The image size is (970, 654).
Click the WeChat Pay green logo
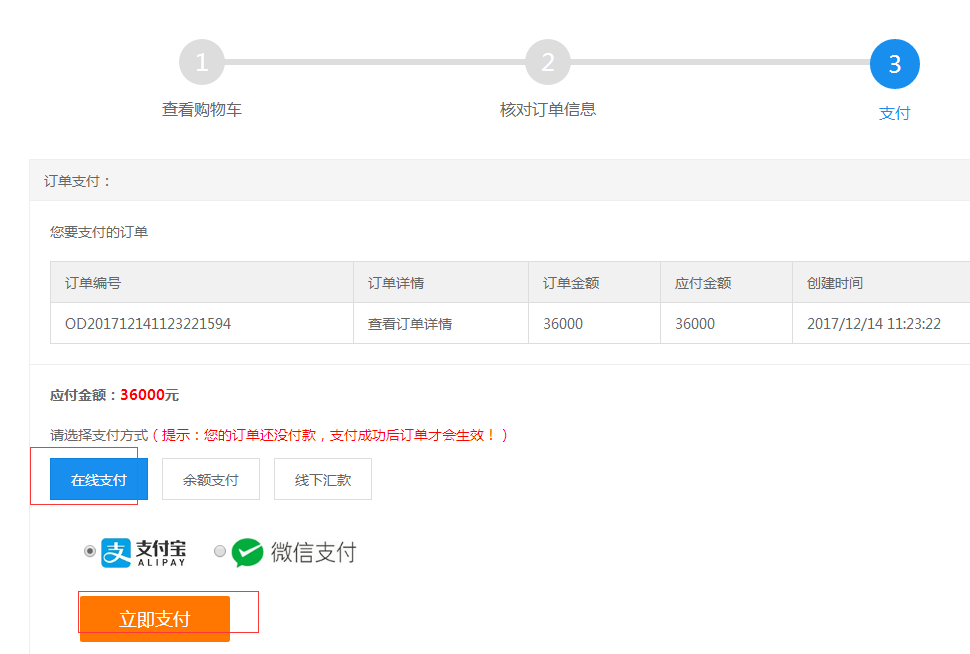[247, 553]
